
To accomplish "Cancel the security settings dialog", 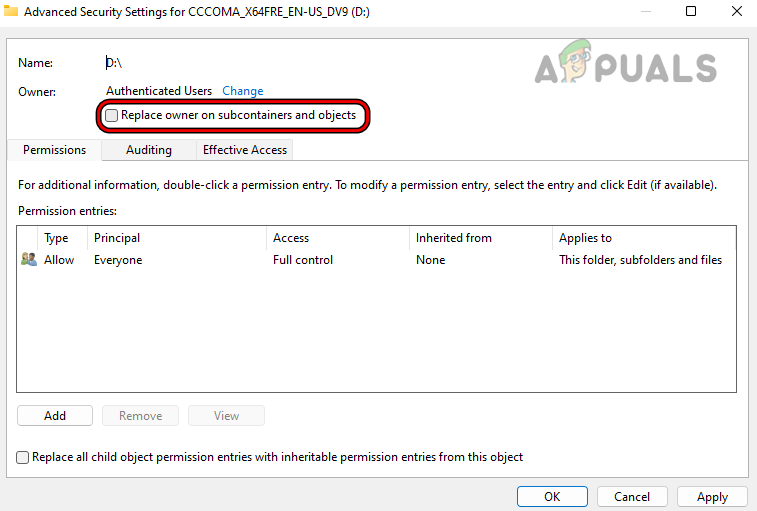I will [x=632, y=497].
